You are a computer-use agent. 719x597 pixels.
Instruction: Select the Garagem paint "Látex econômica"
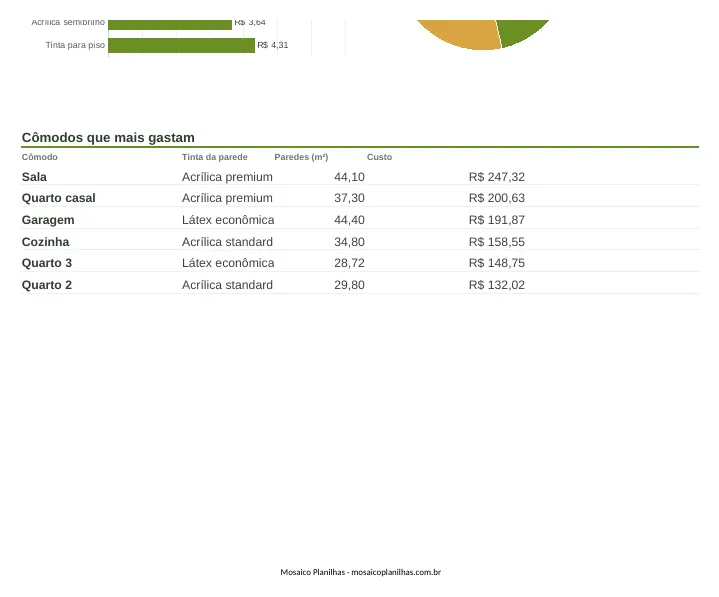click(x=228, y=220)
